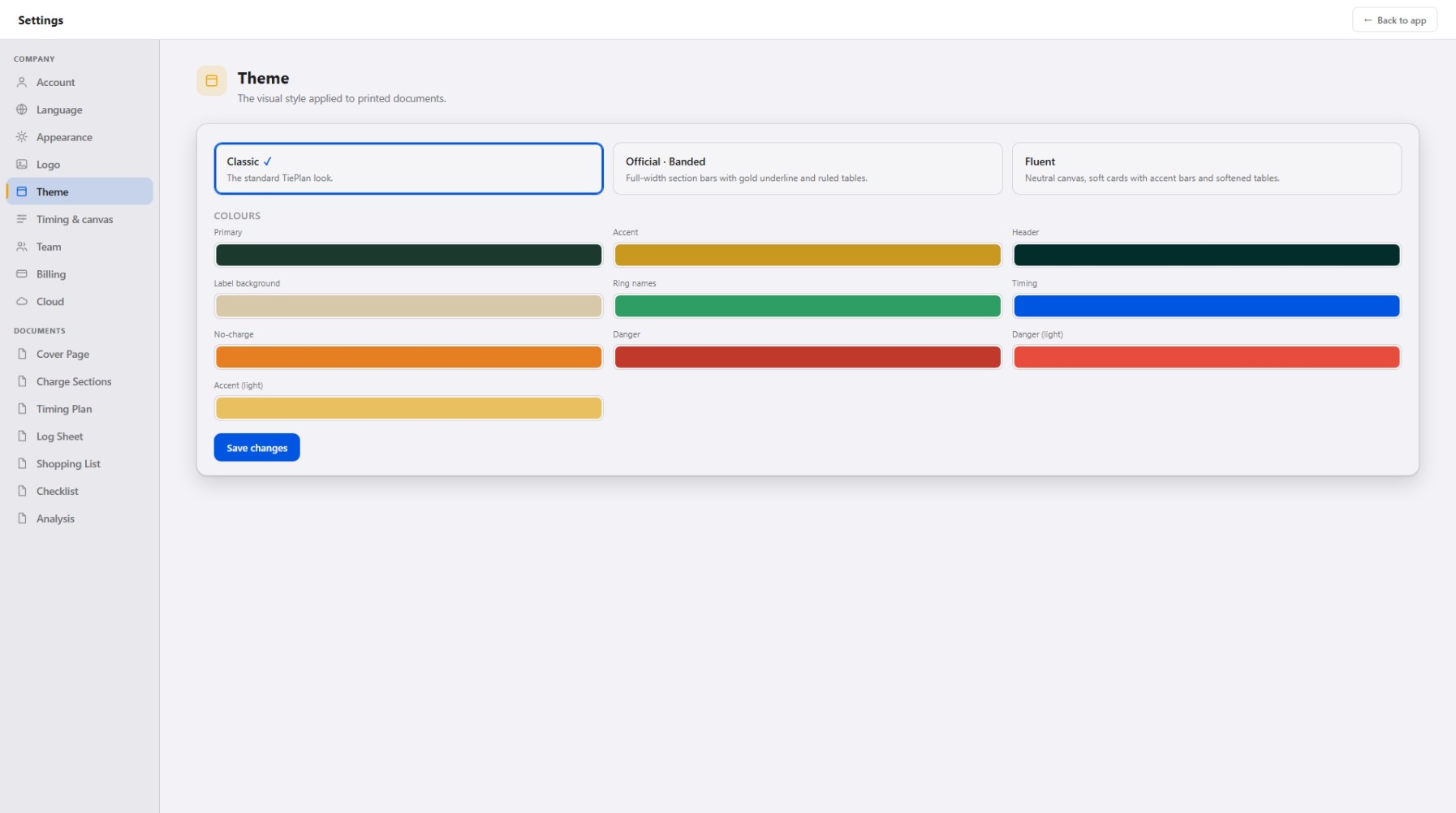Click the Theme sidebar icon
This screenshot has width=1456, height=813.
[22, 191]
